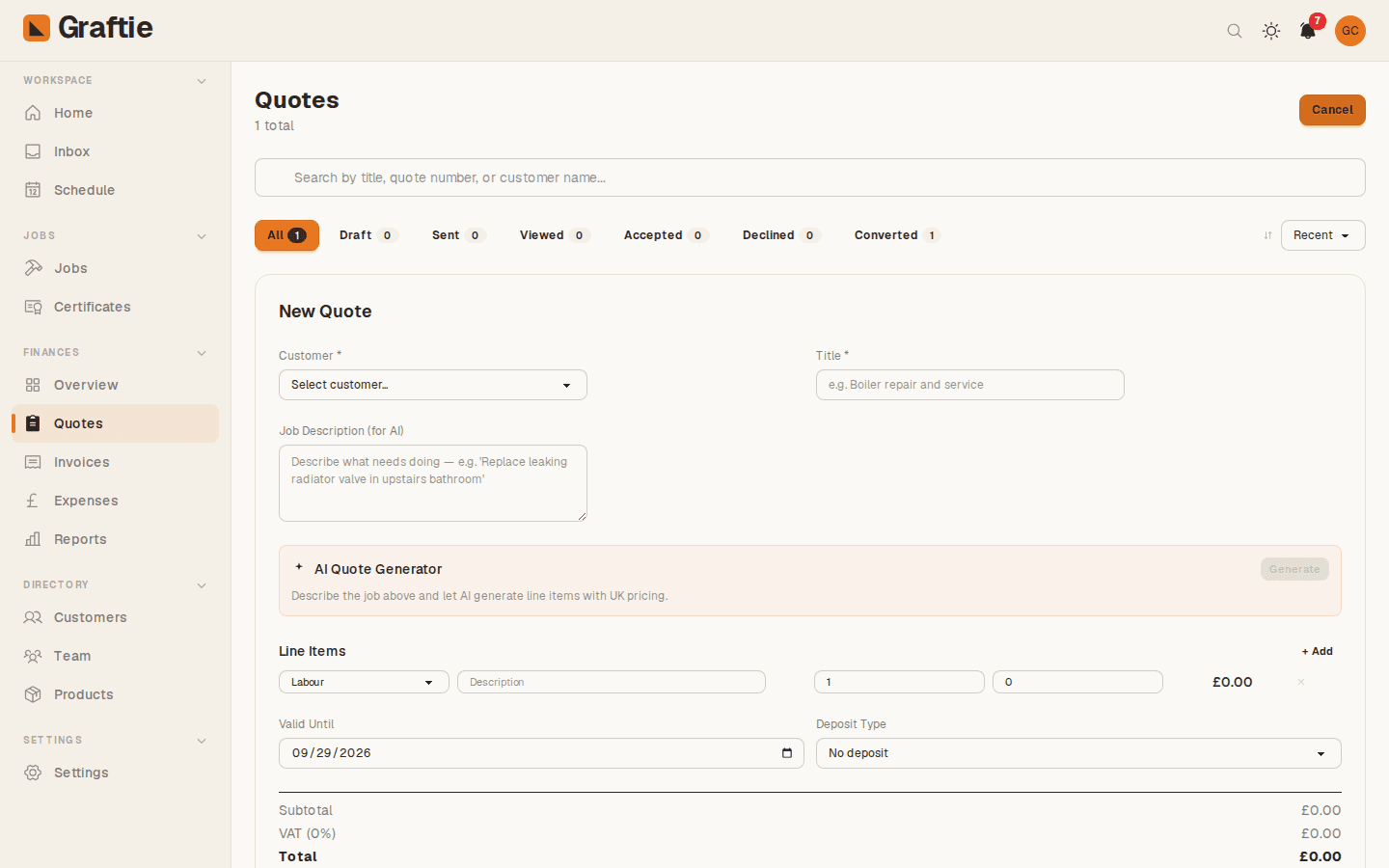Collapse the Directory section chevron

[202, 585]
